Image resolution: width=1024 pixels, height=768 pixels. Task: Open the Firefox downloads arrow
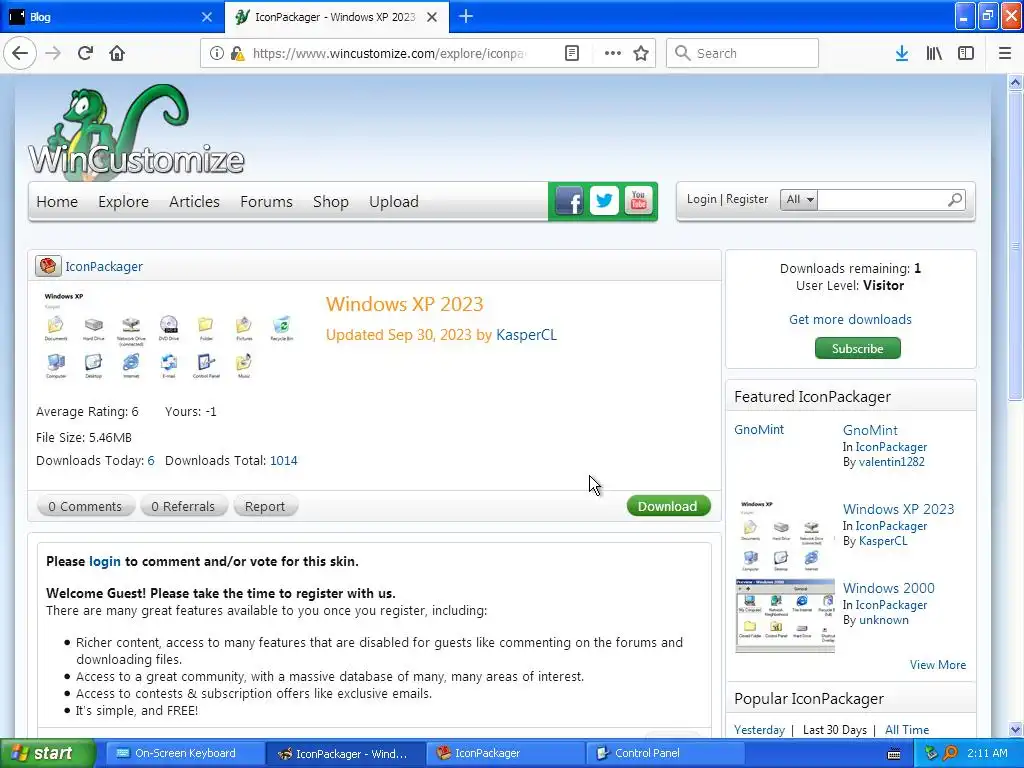tap(902, 53)
